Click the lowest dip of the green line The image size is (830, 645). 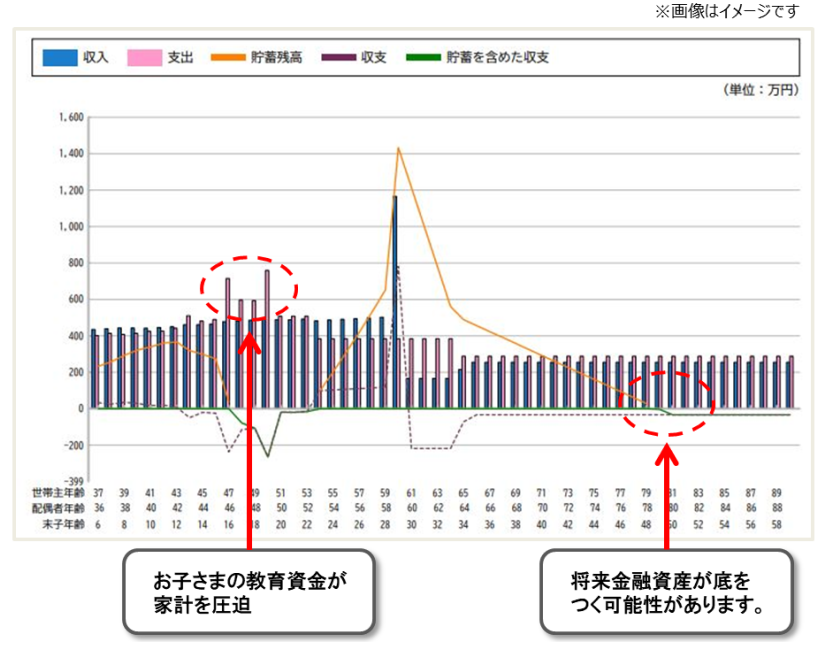(x=267, y=456)
